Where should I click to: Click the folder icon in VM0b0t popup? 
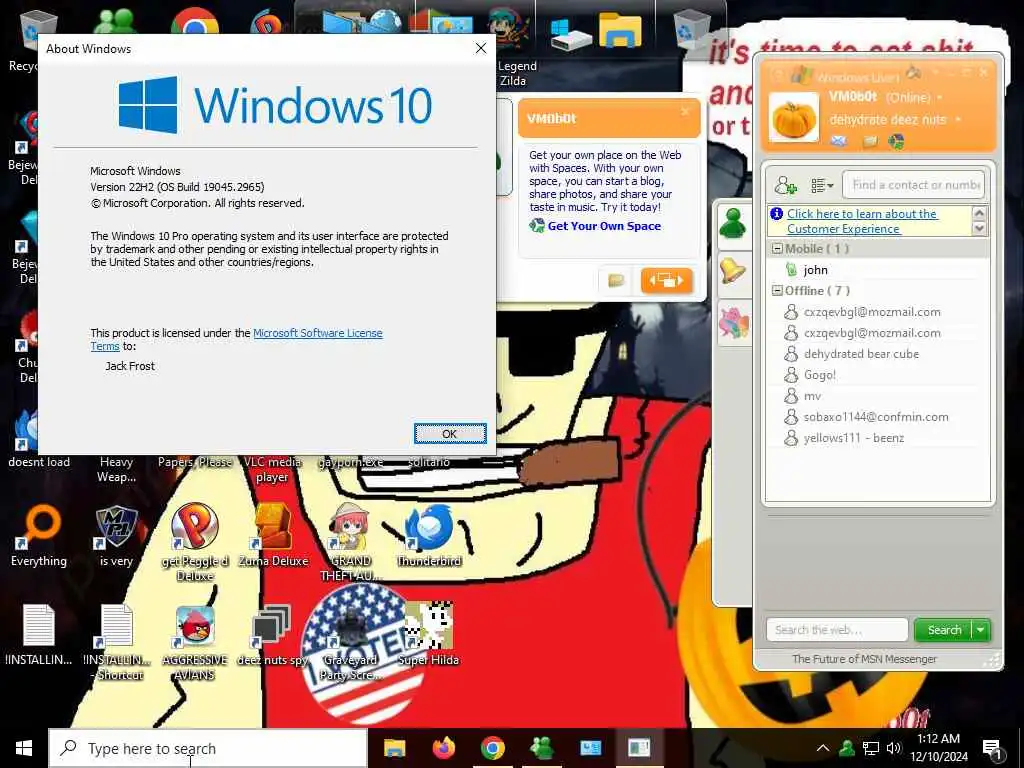(616, 281)
